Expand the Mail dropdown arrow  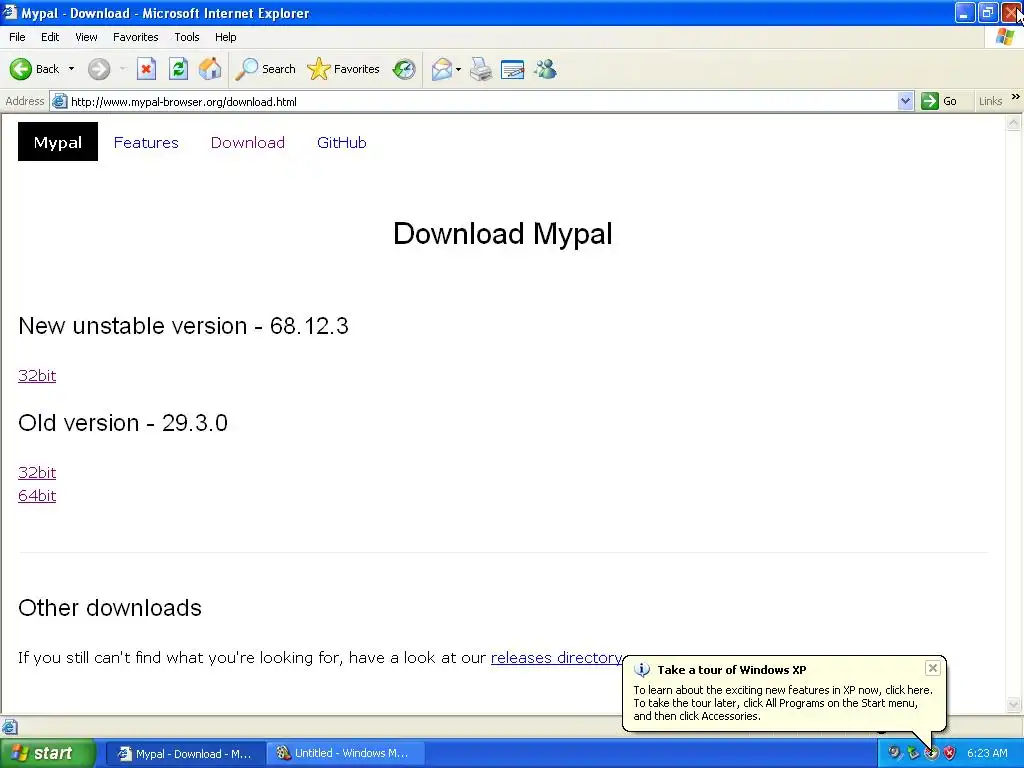(458, 69)
